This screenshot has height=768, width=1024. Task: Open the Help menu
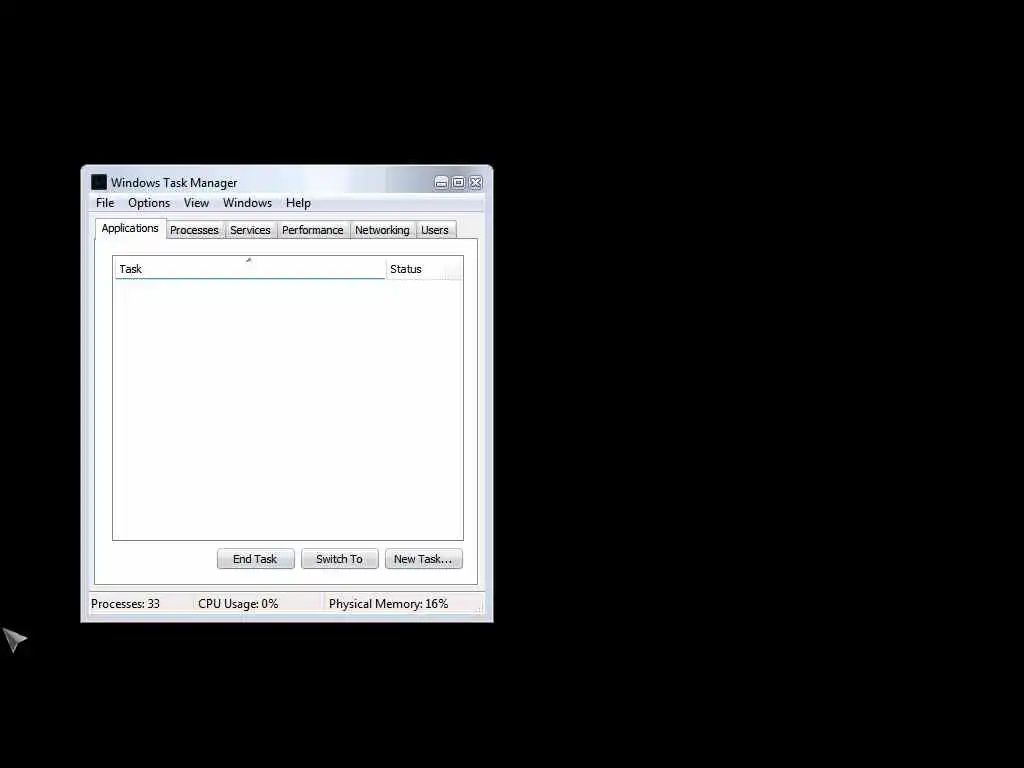[x=298, y=203]
